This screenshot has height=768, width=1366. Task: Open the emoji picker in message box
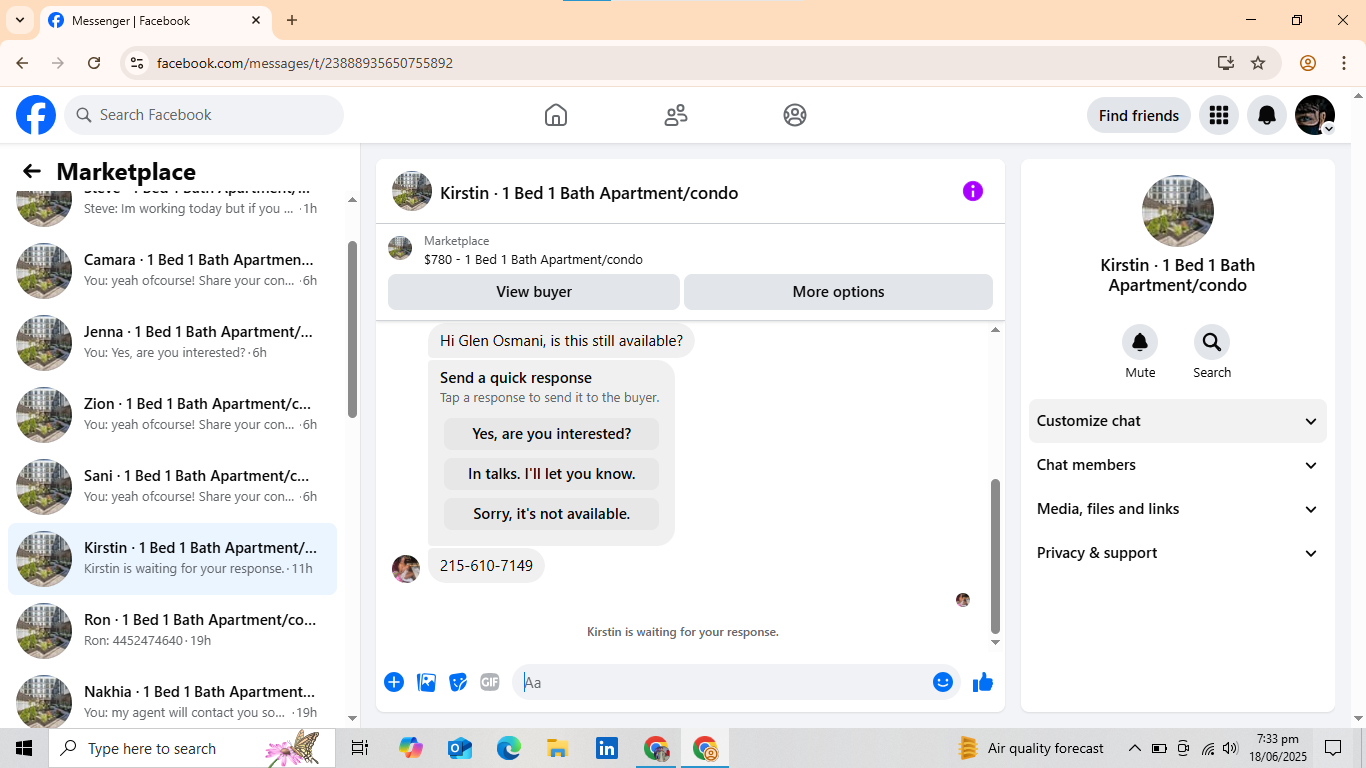943,682
